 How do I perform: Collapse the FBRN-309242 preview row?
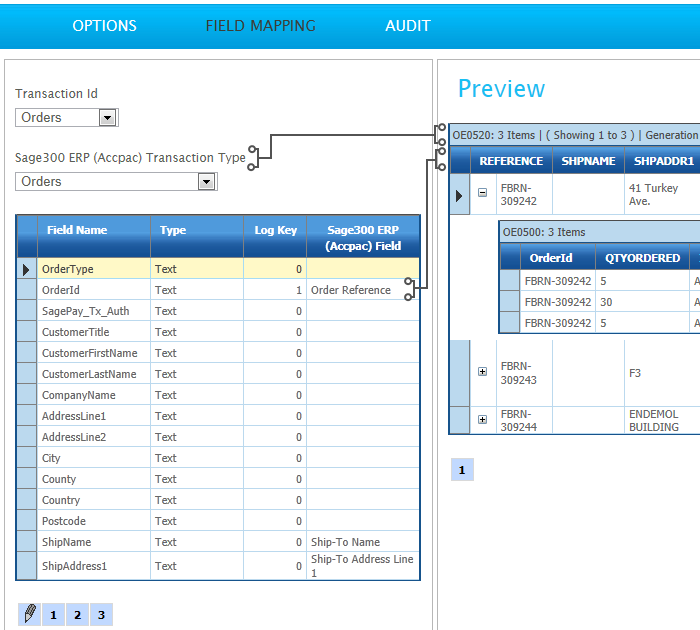482,194
